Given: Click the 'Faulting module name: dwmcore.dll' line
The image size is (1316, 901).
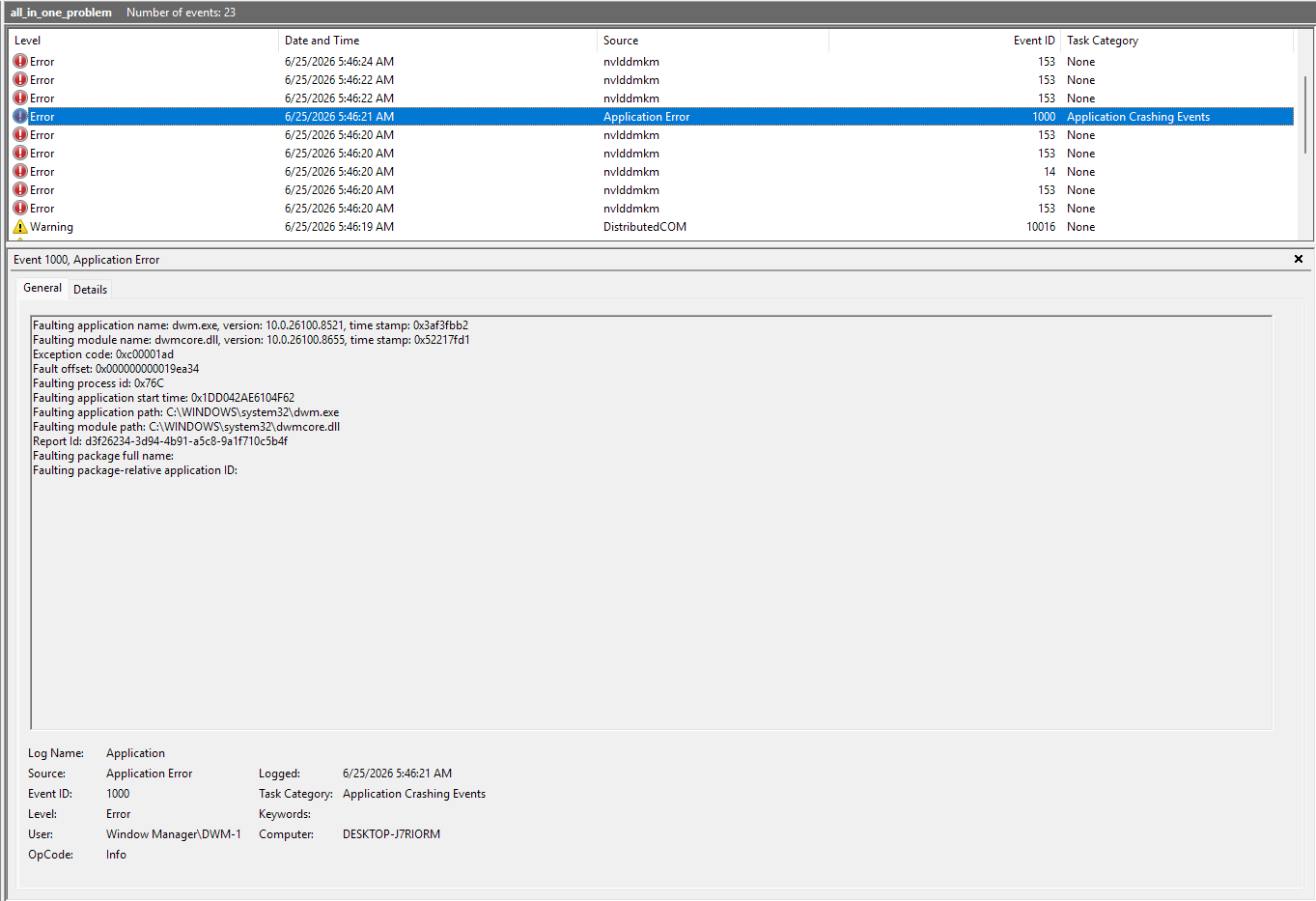Looking at the screenshot, I should click(251, 340).
